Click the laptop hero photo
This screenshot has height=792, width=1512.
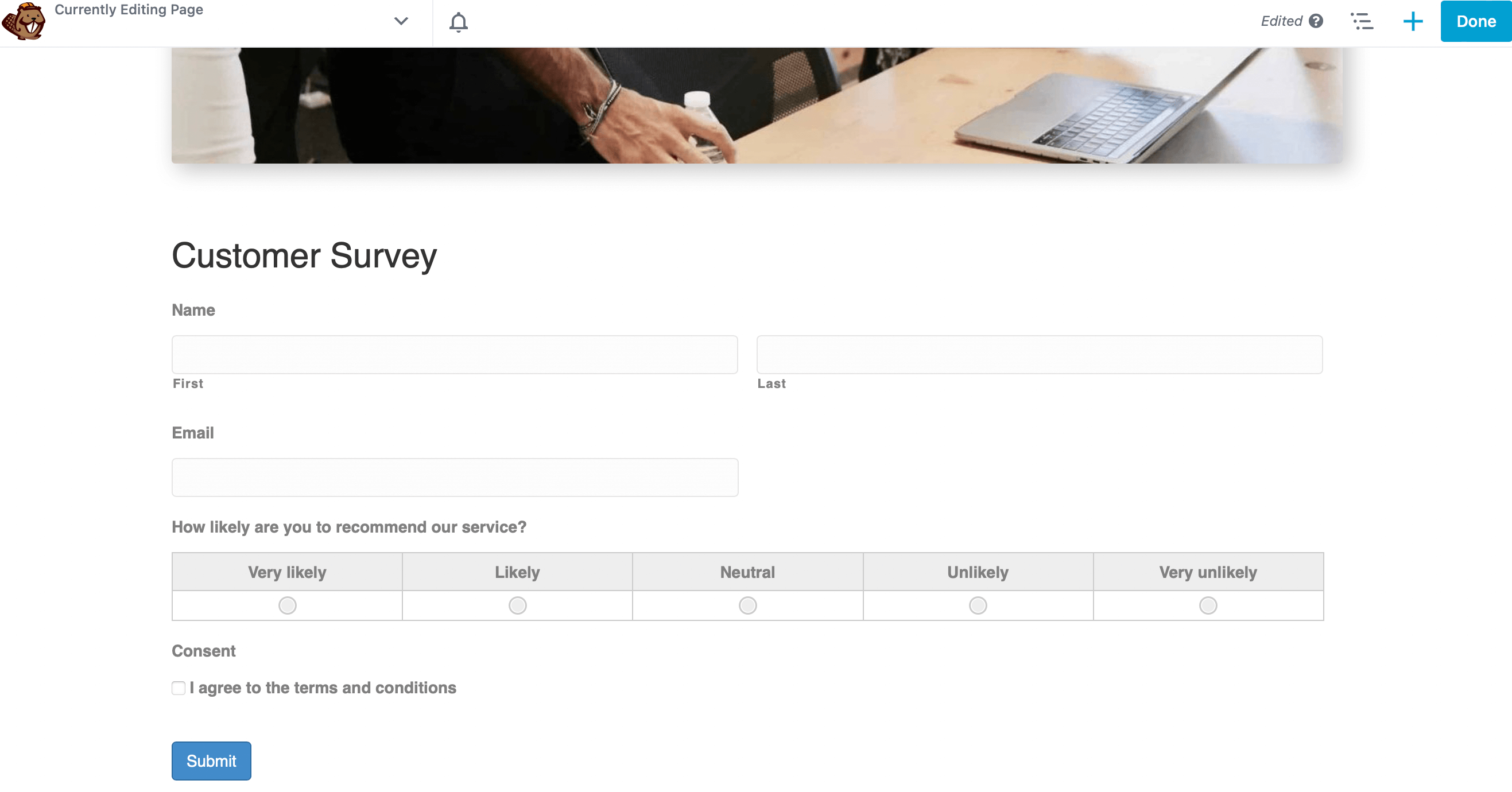point(756,105)
